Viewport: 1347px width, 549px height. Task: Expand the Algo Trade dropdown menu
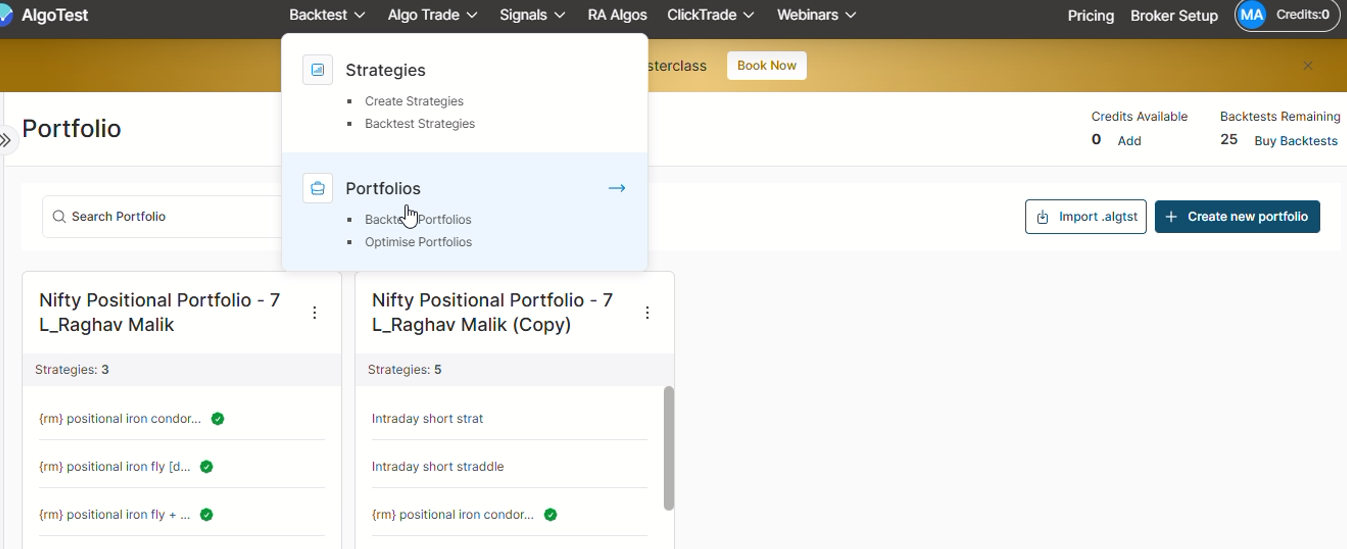[432, 15]
